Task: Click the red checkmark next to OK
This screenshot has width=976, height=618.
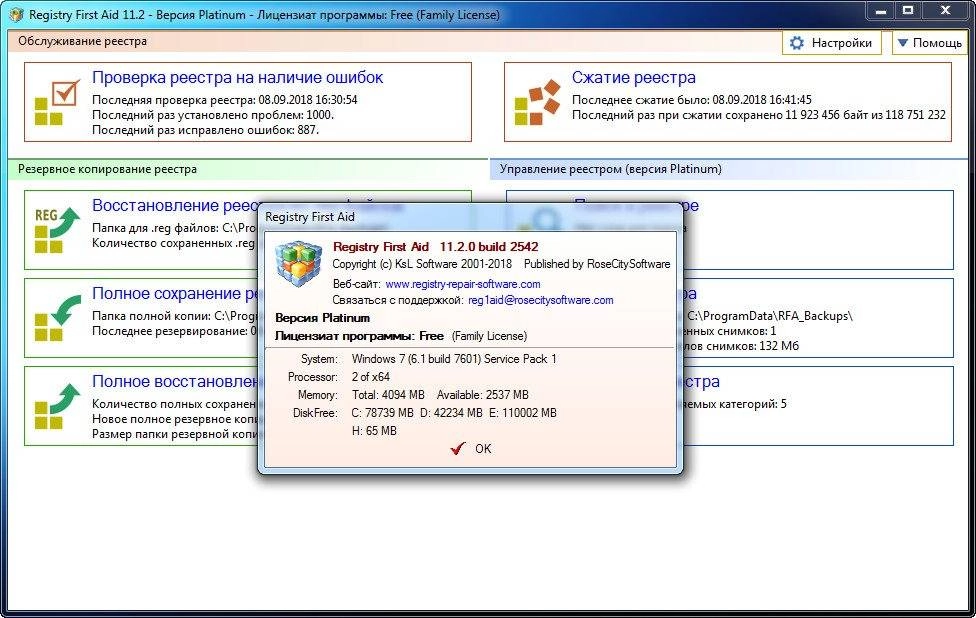Action: (x=458, y=448)
